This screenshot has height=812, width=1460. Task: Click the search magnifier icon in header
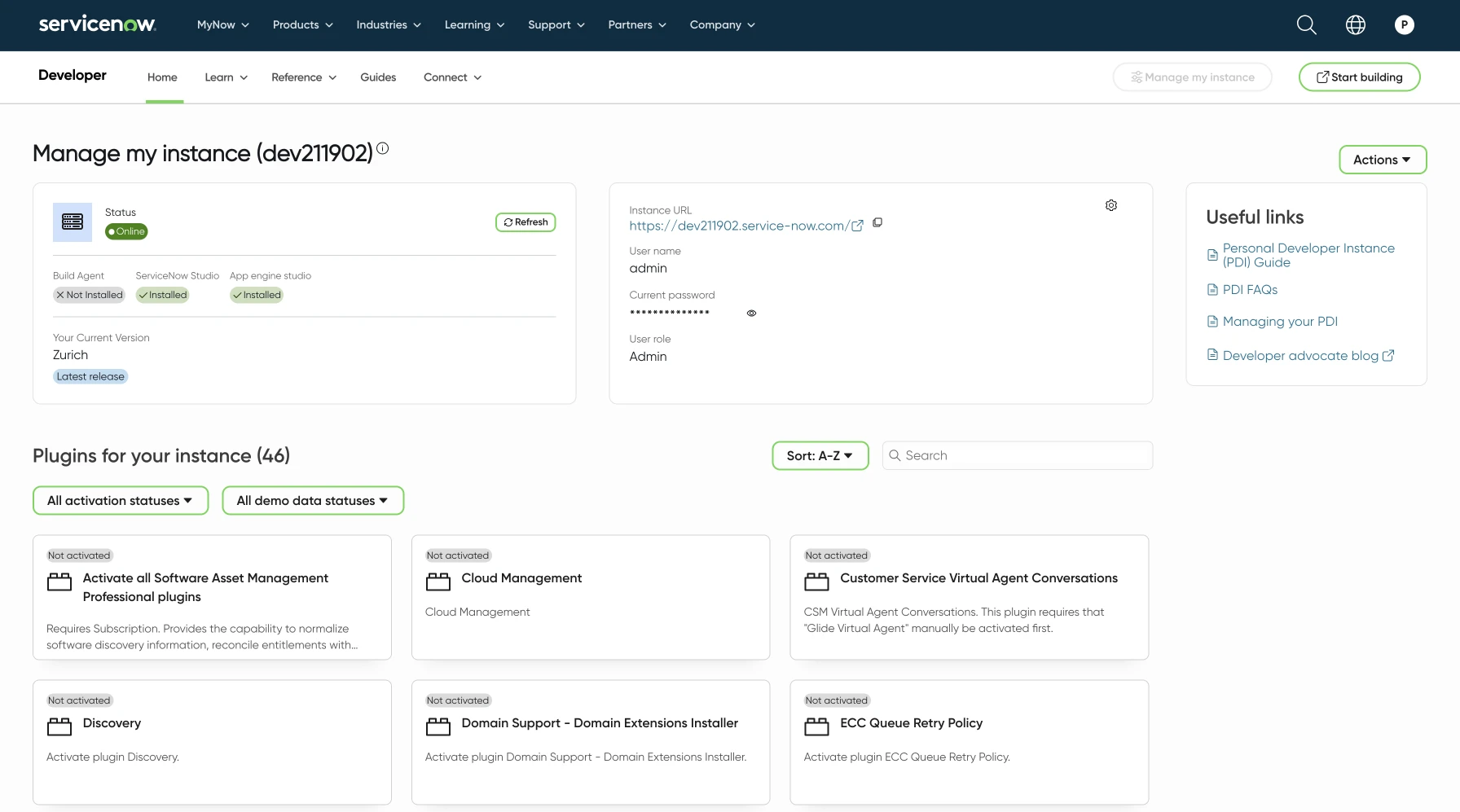point(1306,25)
